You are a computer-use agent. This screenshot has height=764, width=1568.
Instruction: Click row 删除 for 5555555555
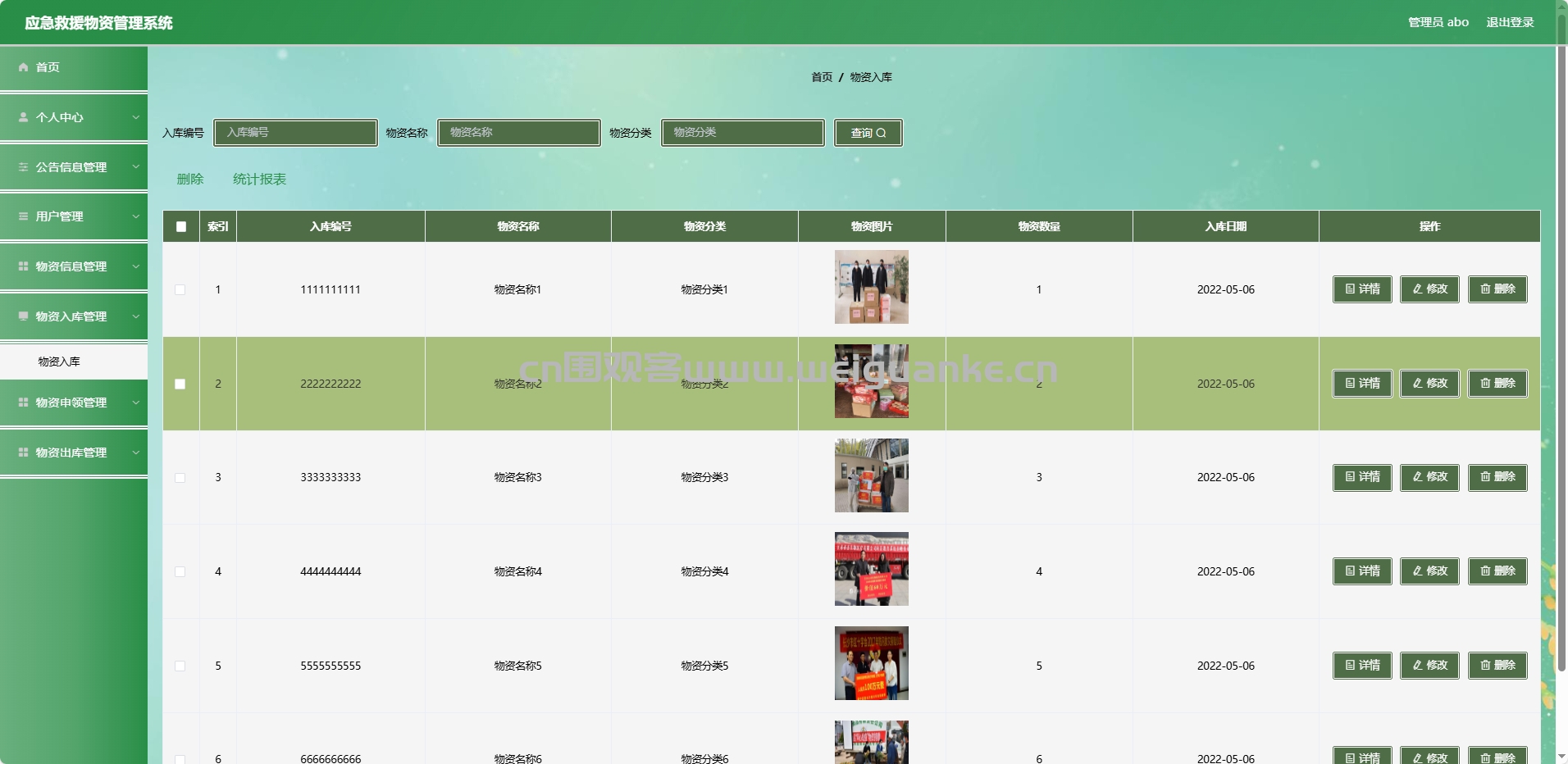pyautogui.click(x=1497, y=666)
